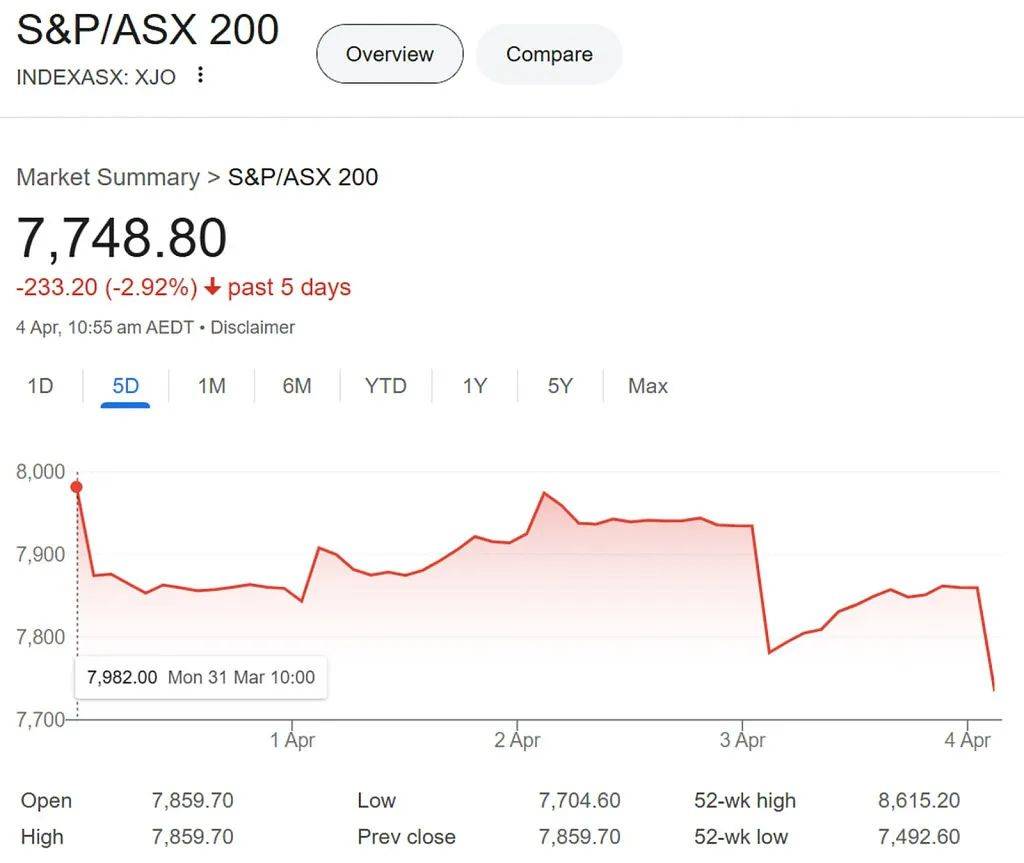Switch chart to 1M range

(x=212, y=386)
